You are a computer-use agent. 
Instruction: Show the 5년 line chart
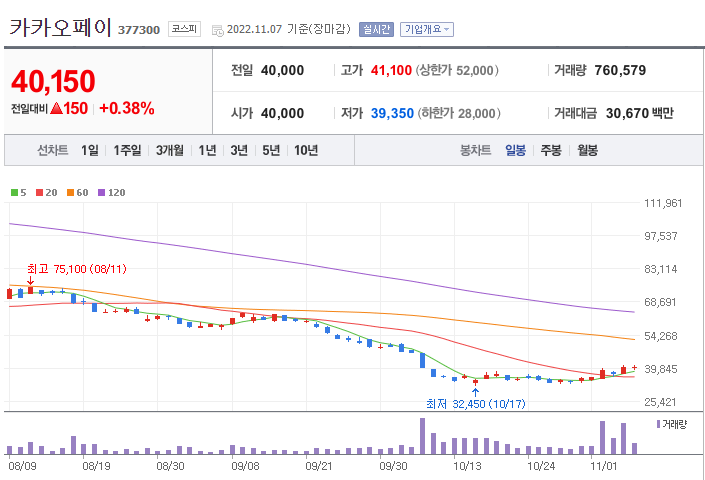(x=271, y=150)
